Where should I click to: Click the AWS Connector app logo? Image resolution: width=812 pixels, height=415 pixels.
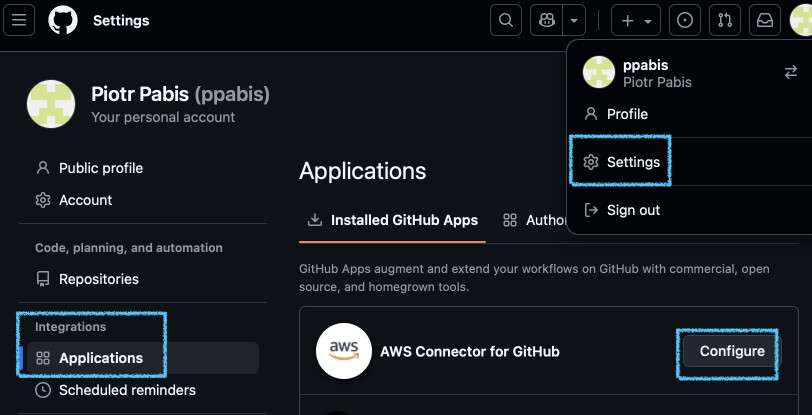coord(337,351)
